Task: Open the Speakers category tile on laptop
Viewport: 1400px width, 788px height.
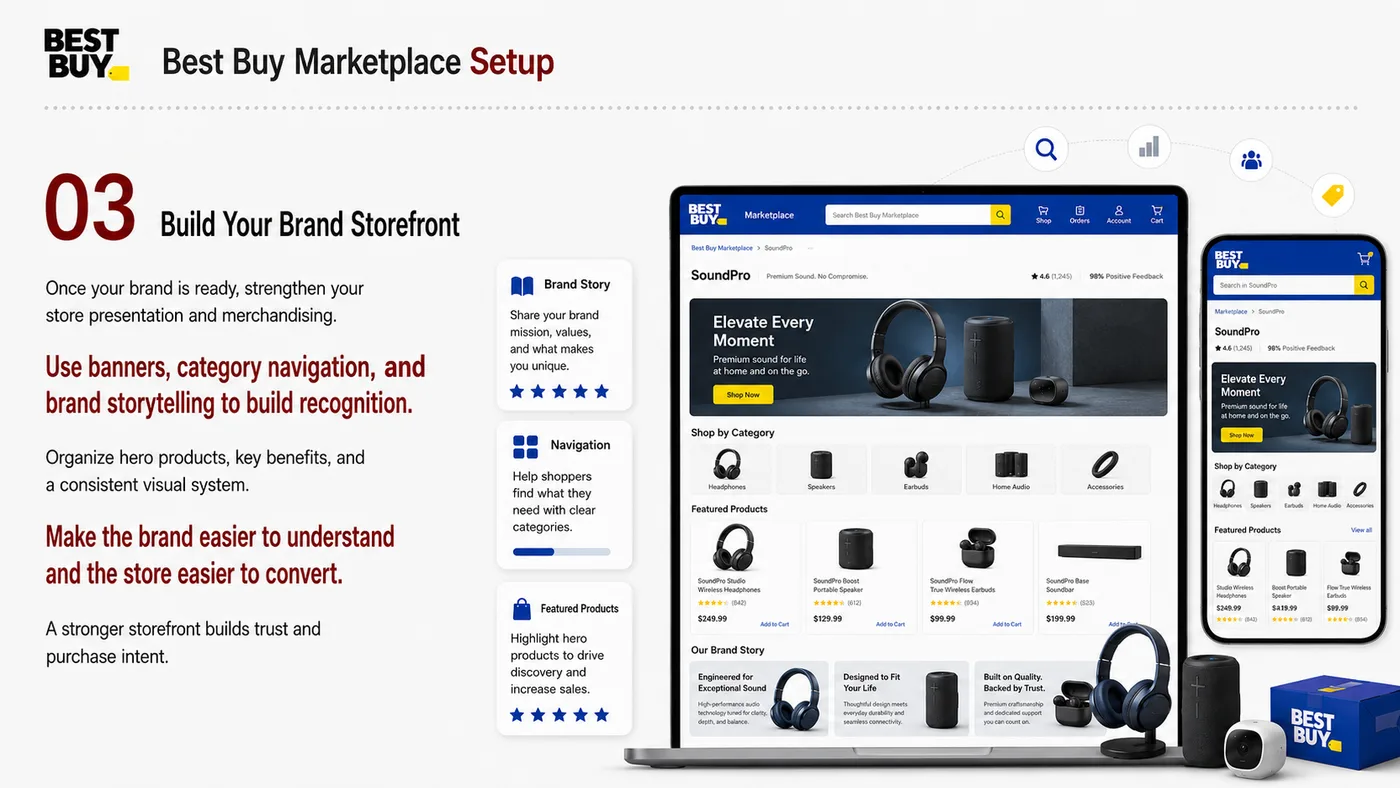Action: coord(821,469)
